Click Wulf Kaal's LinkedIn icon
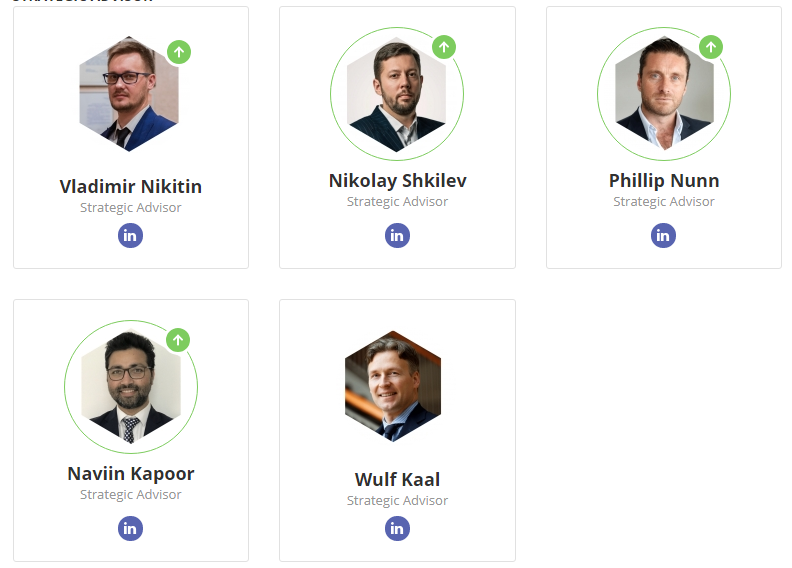This screenshot has width=792, height=568. (x=397, y=528)
